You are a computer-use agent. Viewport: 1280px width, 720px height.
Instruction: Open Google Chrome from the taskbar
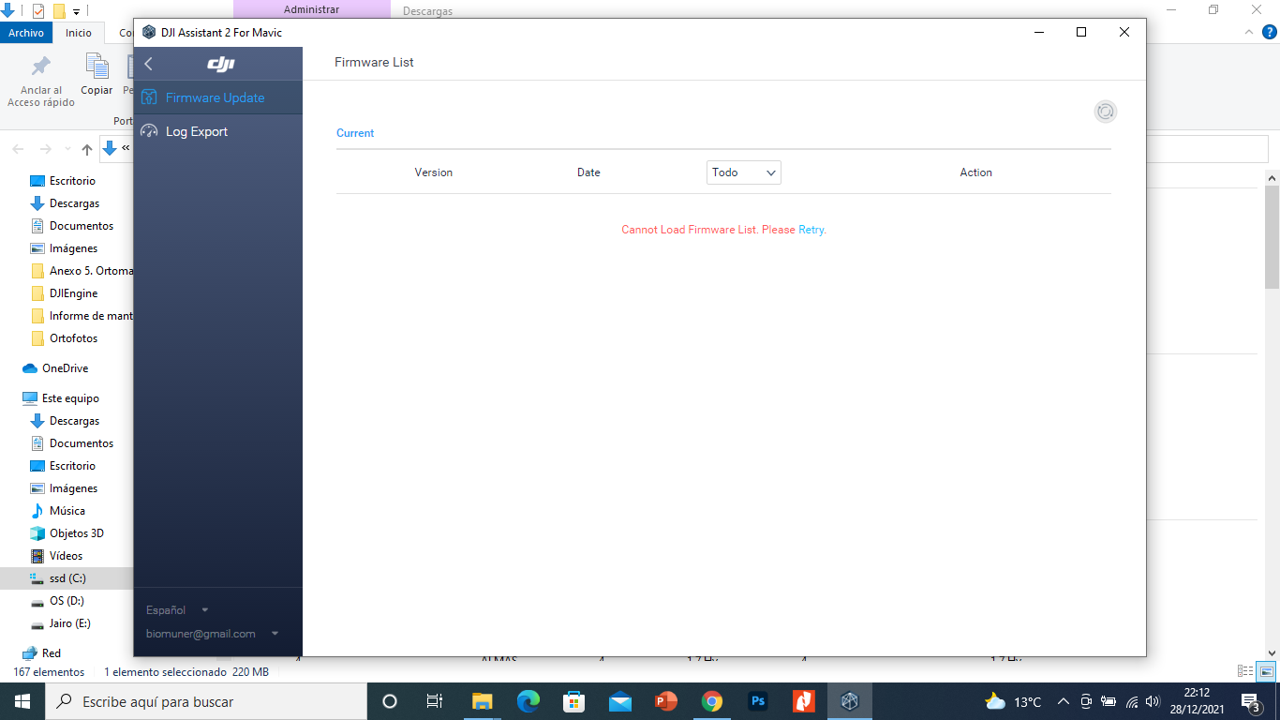pos(712,701)
